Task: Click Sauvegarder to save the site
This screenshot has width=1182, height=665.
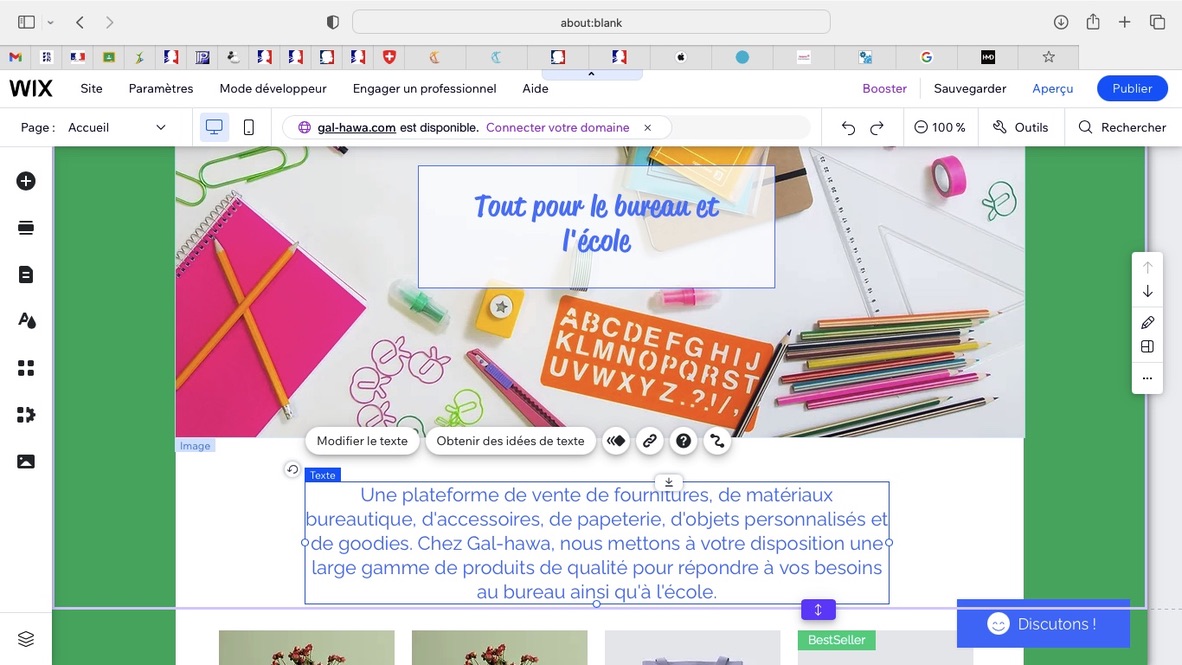Action: (969, 88)
